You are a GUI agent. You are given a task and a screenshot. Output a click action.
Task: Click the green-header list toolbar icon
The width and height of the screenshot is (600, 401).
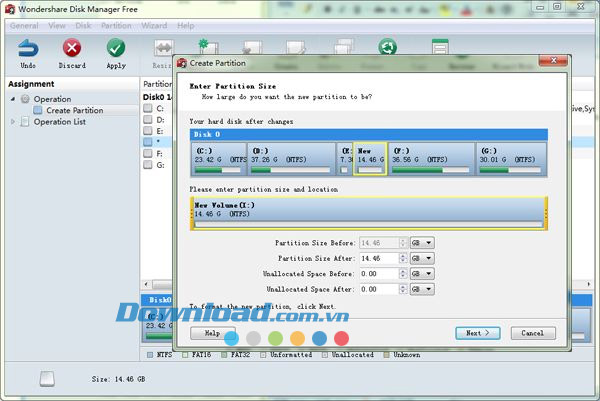point(440,46)
